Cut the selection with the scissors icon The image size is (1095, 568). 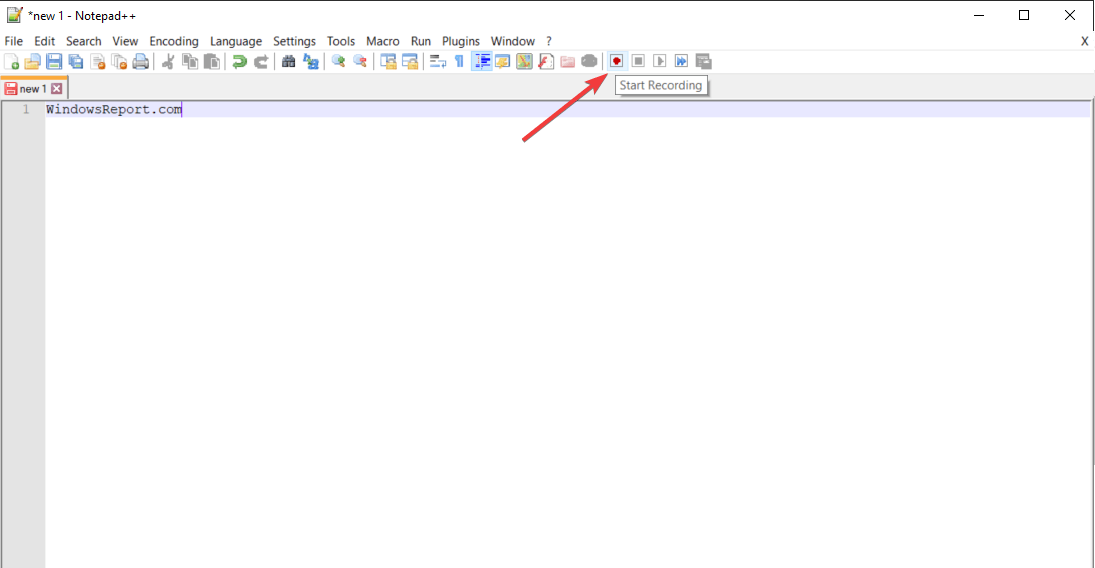pyautogui.click(x=168, y=61)
